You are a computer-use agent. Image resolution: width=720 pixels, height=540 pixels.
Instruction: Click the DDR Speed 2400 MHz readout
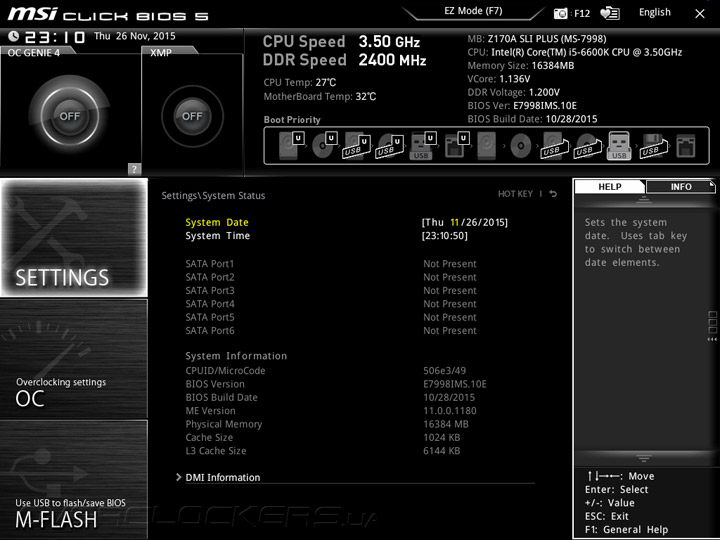coord(344,60)
